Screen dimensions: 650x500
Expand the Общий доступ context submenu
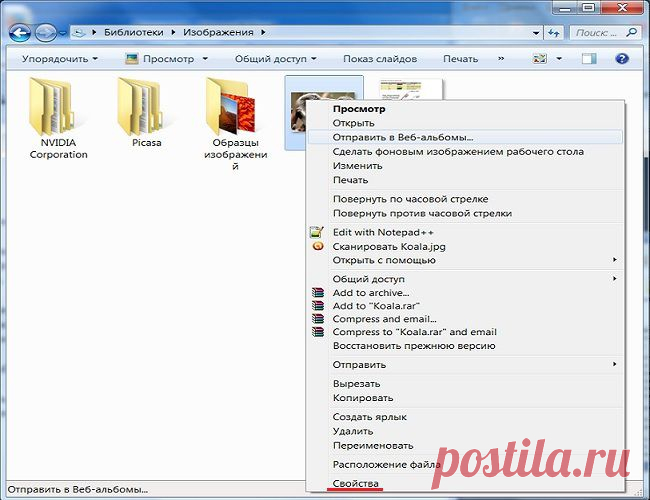click(465, 279)
